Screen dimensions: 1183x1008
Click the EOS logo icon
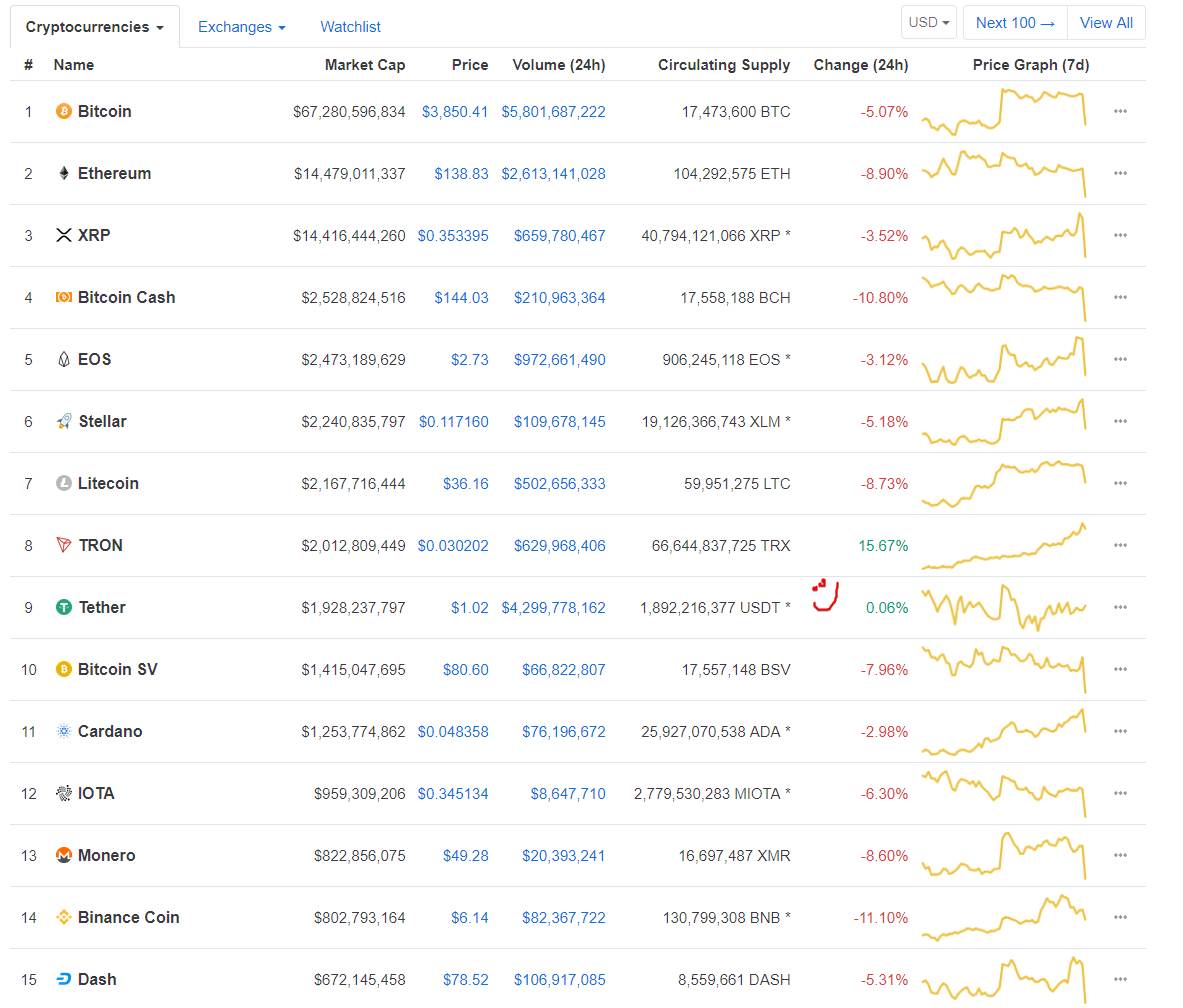click(64, 359)
